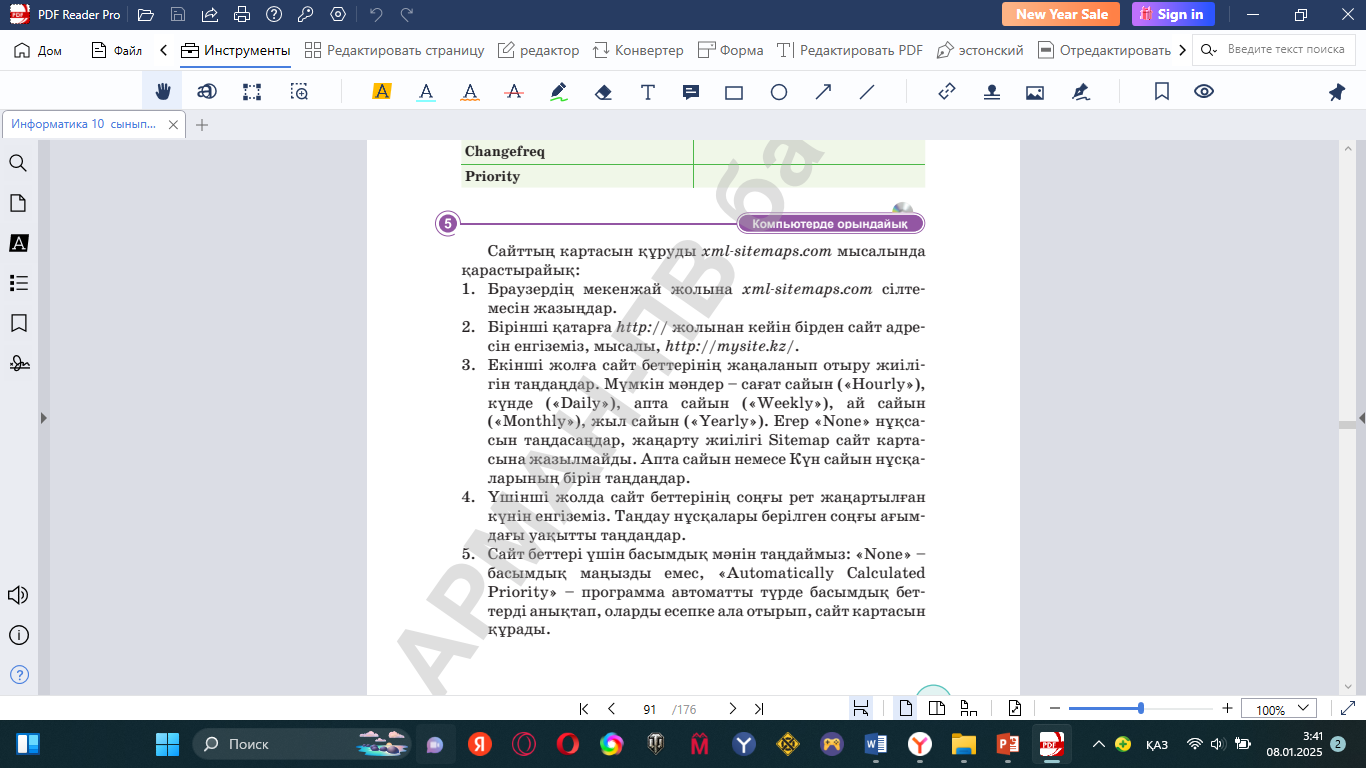Click the Sign in button

tap(1173, 14)
